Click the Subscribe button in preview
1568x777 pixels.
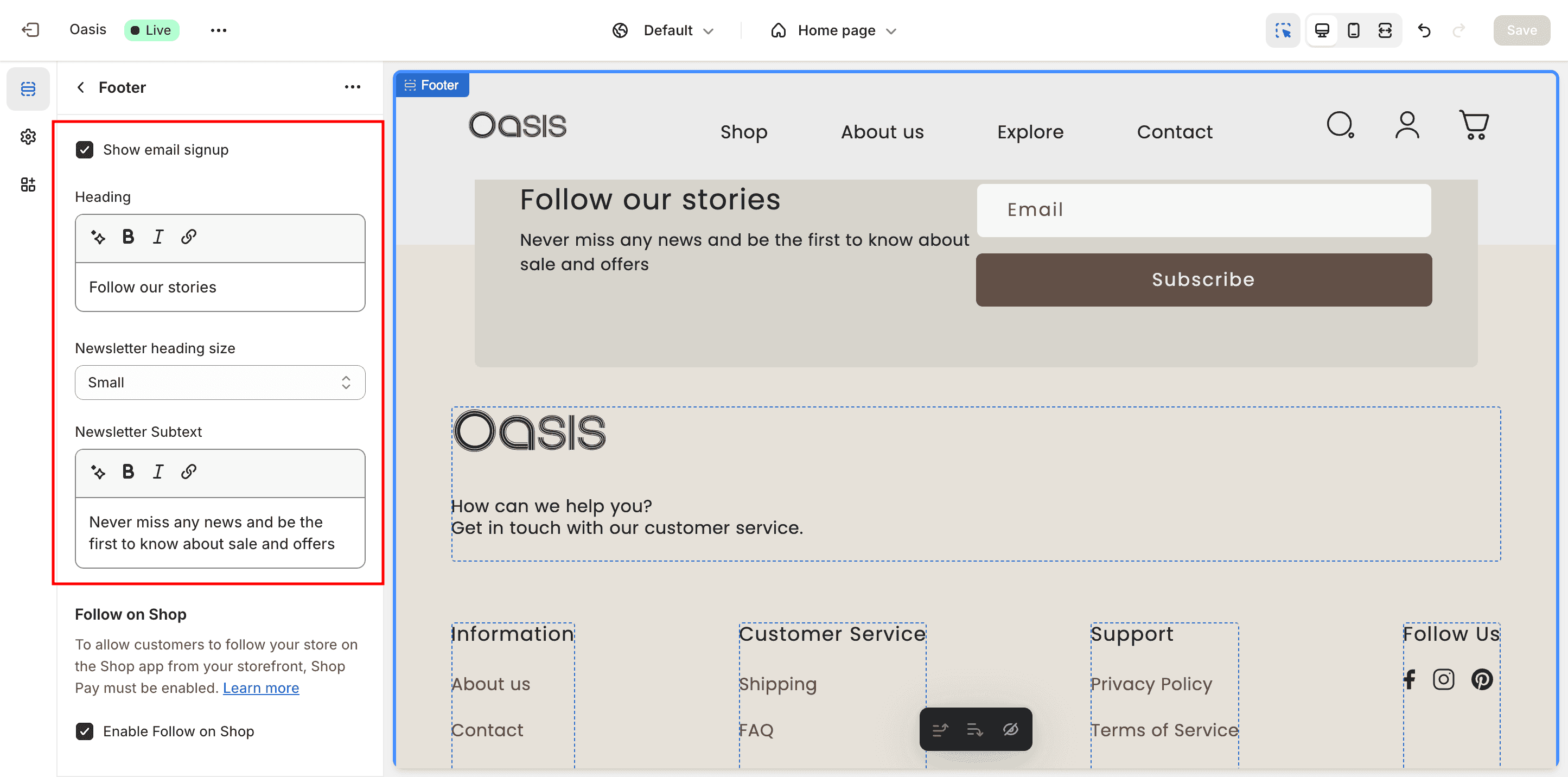(1203, 280)
